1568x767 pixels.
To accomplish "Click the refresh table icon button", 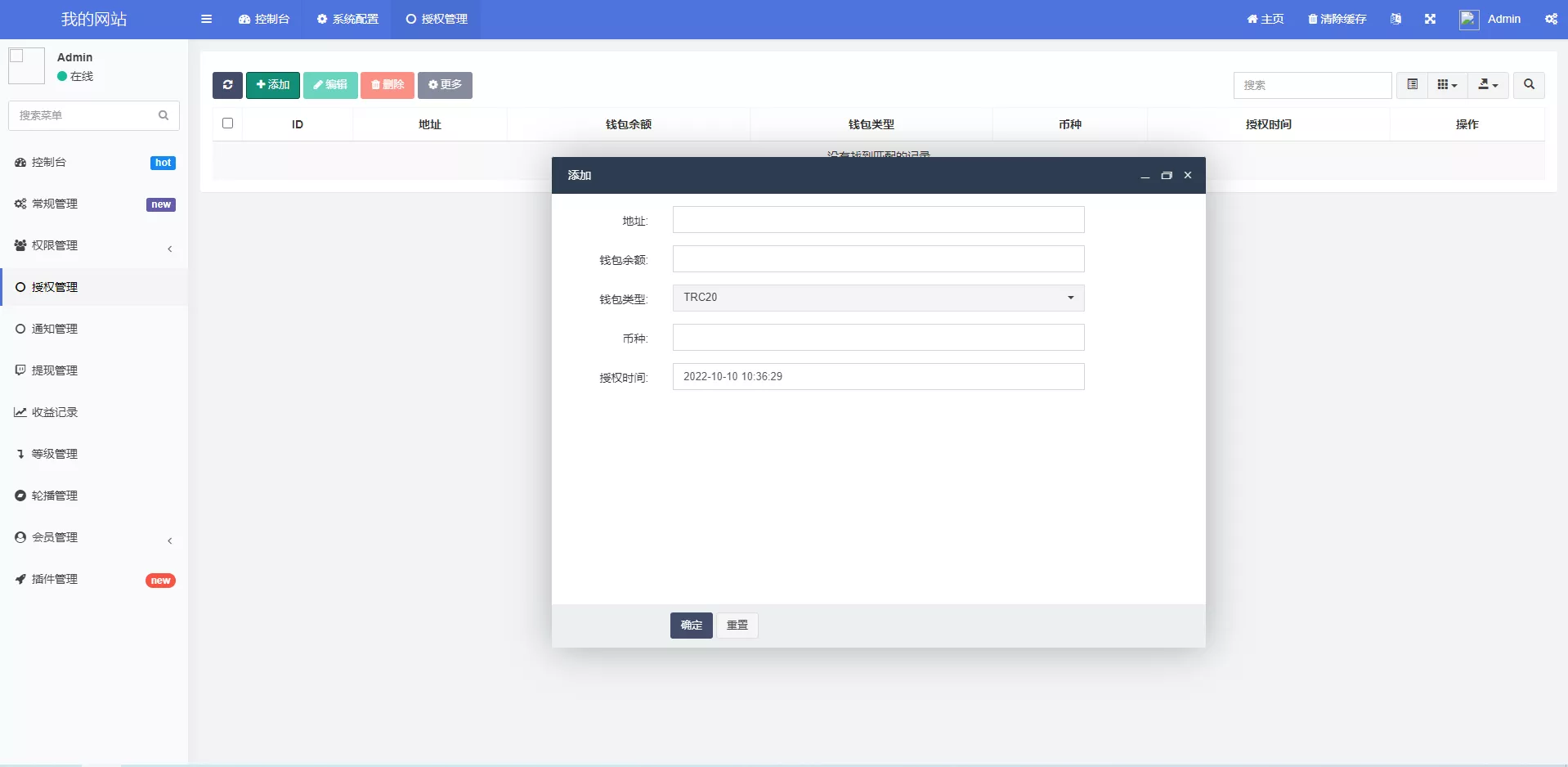I will (227, 85).
